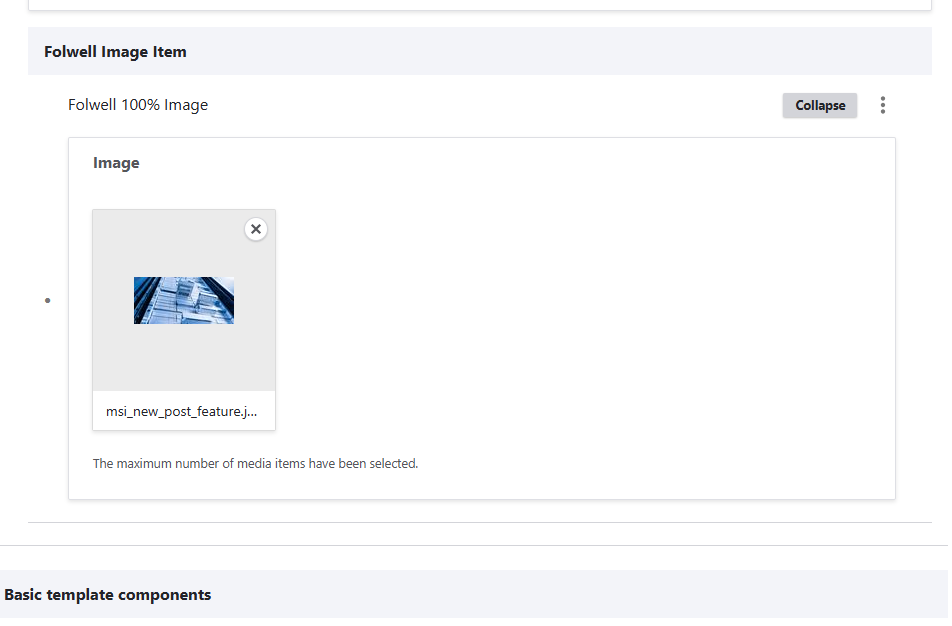Collapse the Folwell 100% Image paragraph
This screenshot has width=952, height=626.
click(819, 105)
